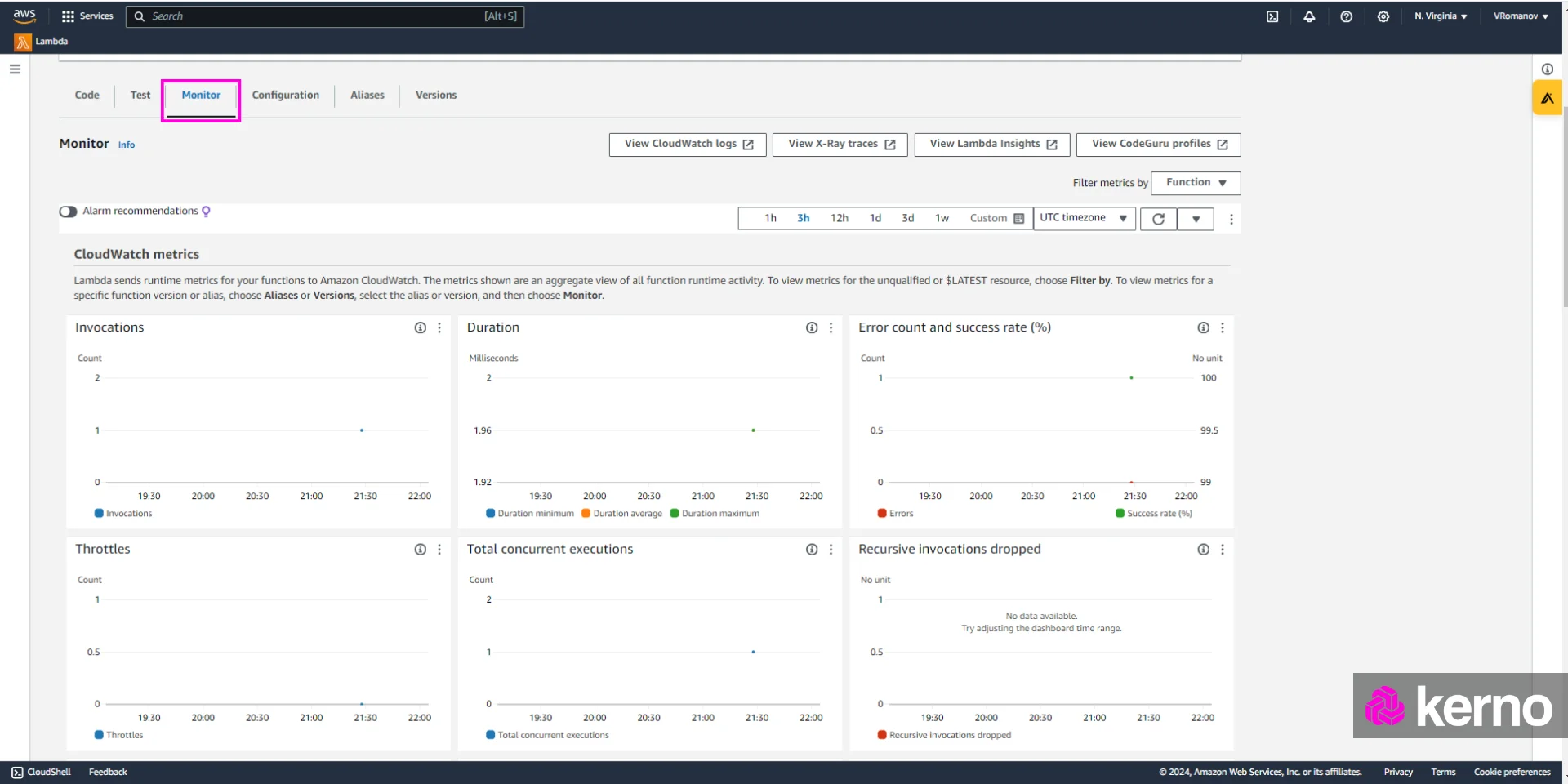
Task: Toggle Errors series in legend
Action: (895, 514)
